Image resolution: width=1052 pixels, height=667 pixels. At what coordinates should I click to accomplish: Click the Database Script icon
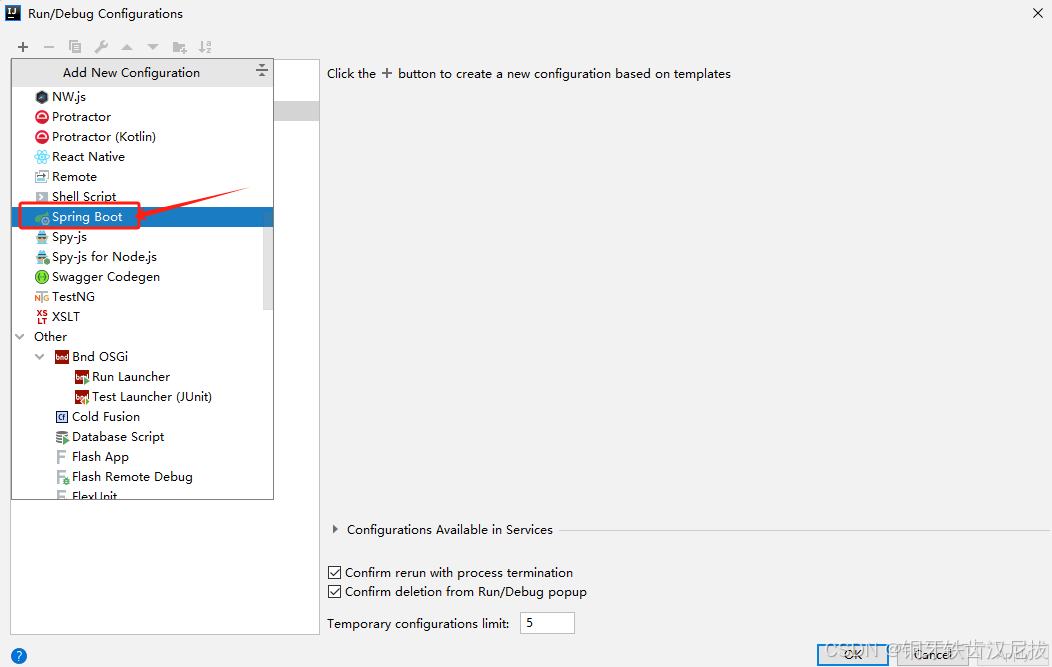(x=62, y=438)
